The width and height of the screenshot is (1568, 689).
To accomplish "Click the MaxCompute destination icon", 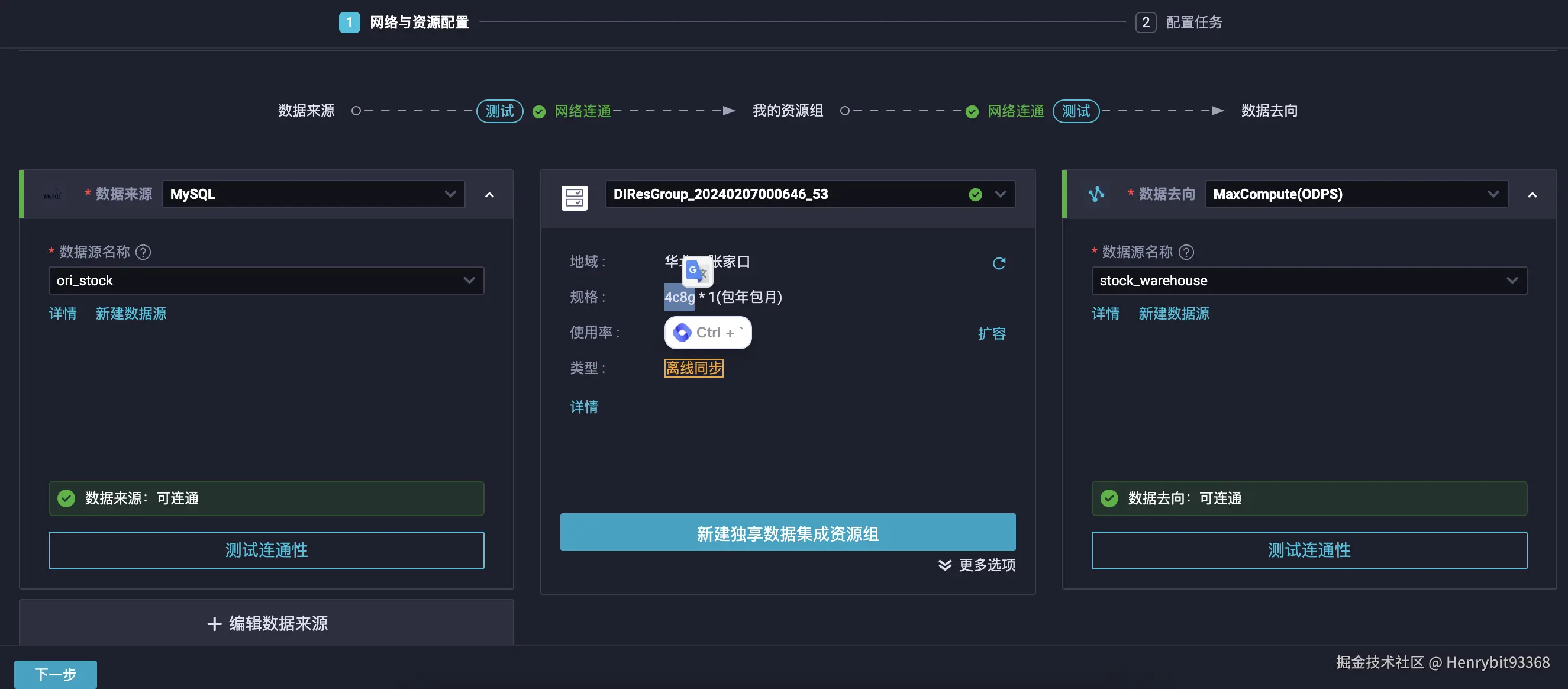I will (1096, 194).
